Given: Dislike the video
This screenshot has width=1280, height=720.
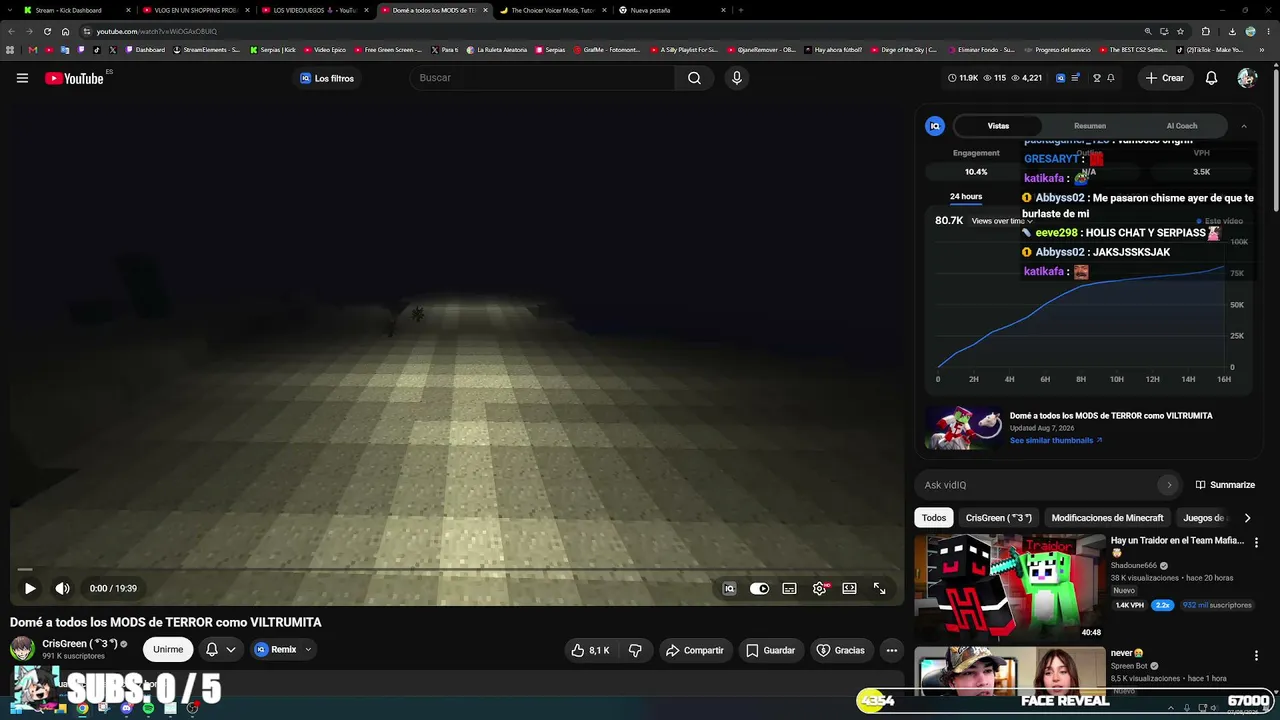Looking at the screenshot, I should pos(635,650).
